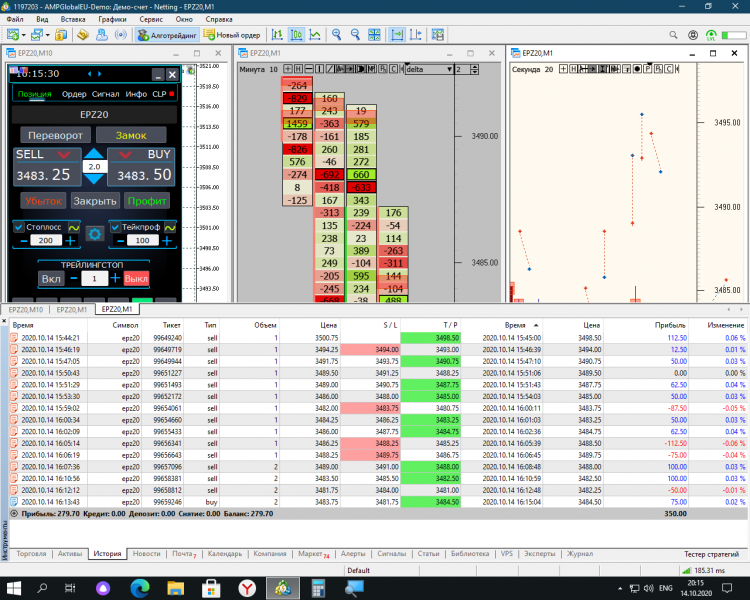Open the gear settings in trade panel
This screenshot has width=750, height=600.
pyautogui.click(x=95, y=234)
